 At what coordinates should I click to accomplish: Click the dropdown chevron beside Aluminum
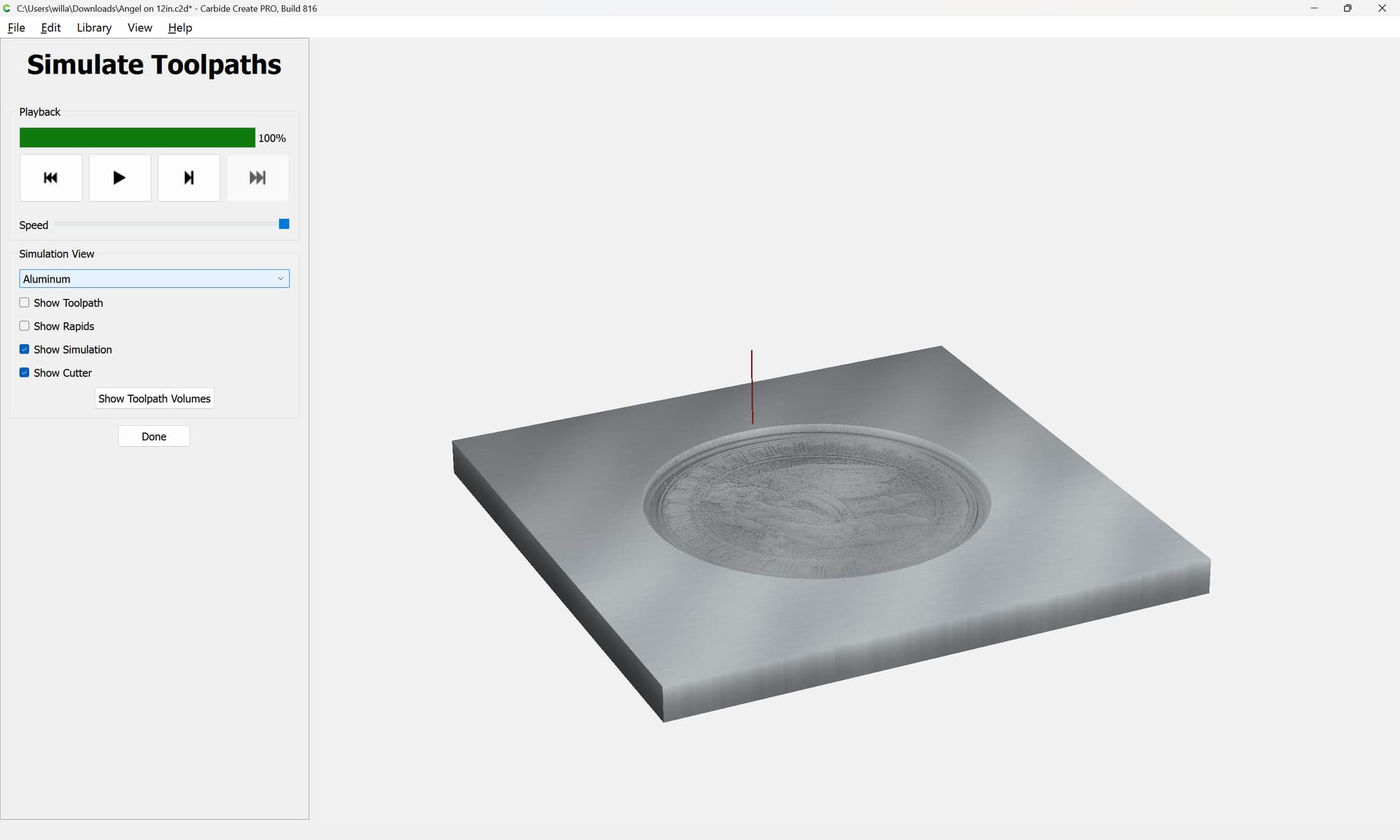point(280,279)
